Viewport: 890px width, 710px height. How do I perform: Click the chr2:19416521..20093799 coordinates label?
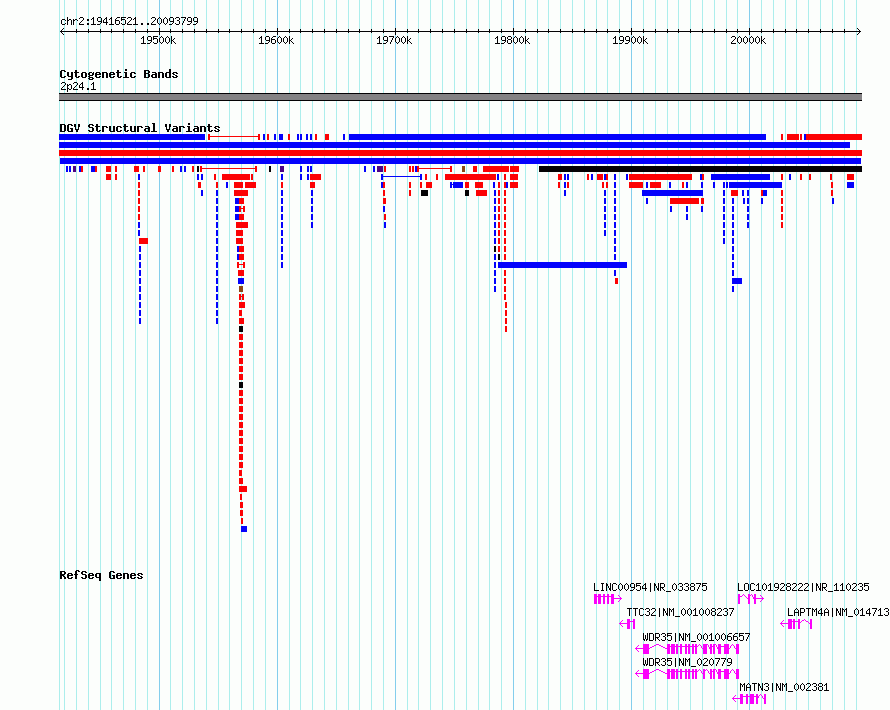[x=129, y=22]
